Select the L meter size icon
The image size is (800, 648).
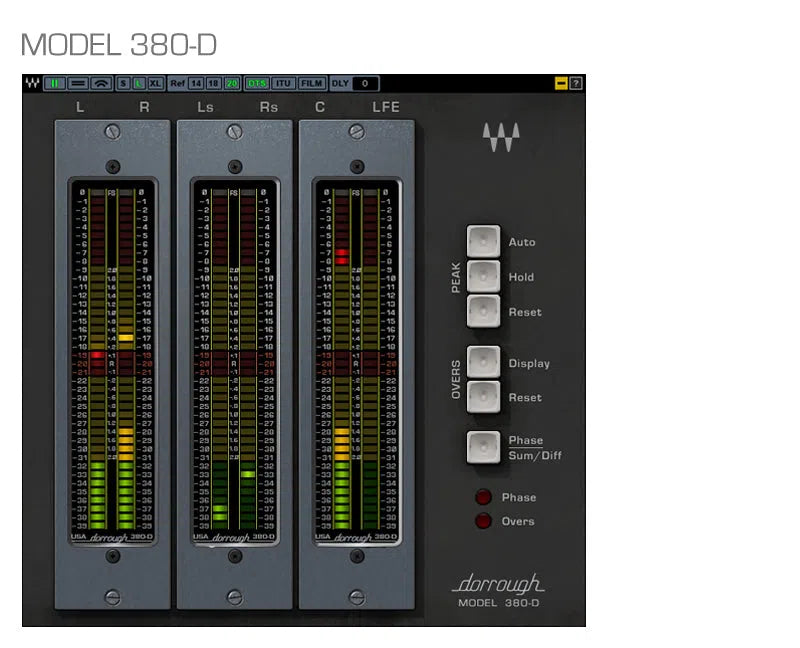click(138, 83)
